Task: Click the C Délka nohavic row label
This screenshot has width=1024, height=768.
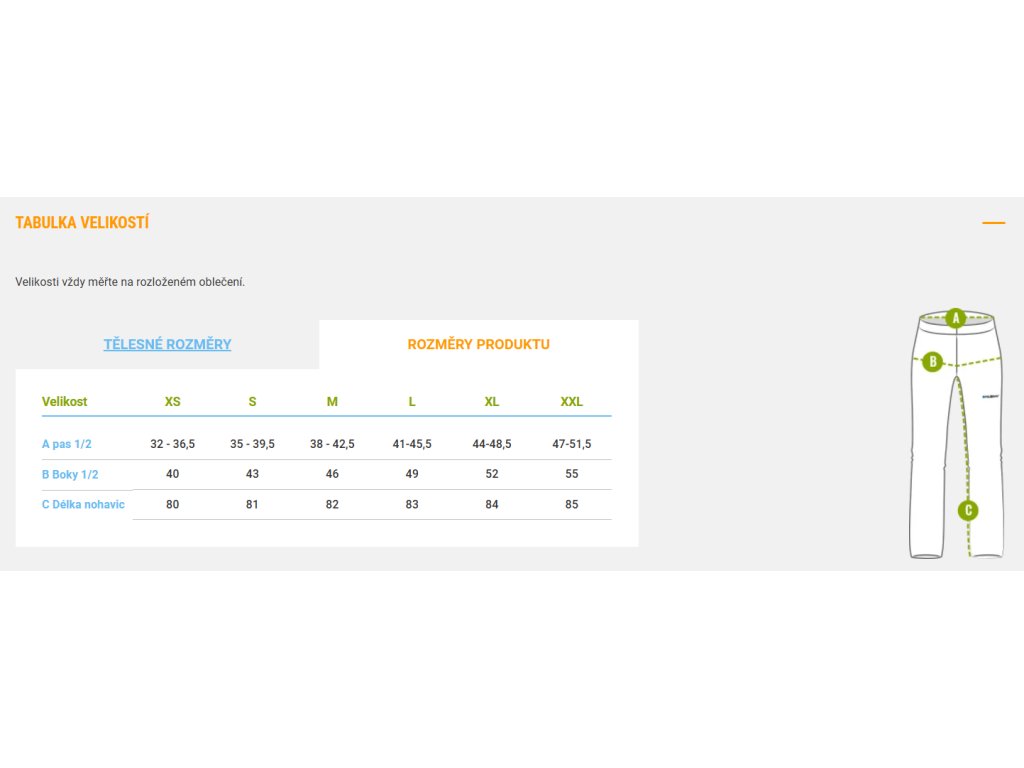Action: click(x=83, y=504)
